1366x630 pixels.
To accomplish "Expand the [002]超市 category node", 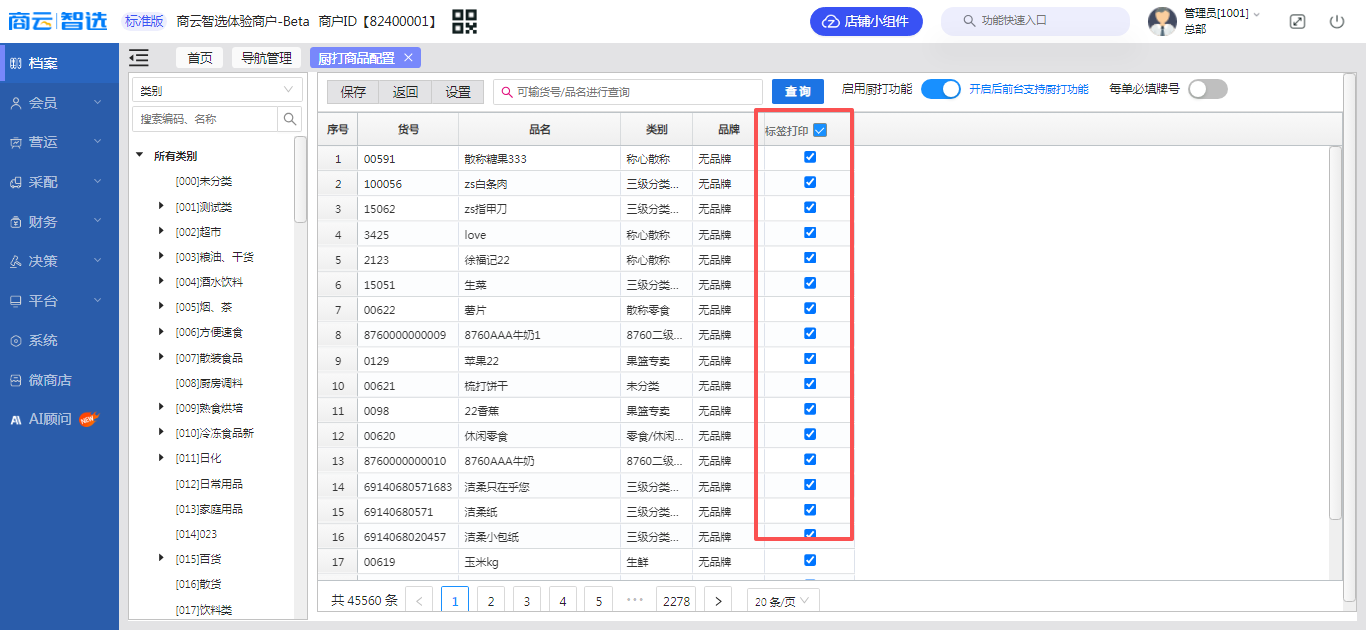I will point(161,231).
